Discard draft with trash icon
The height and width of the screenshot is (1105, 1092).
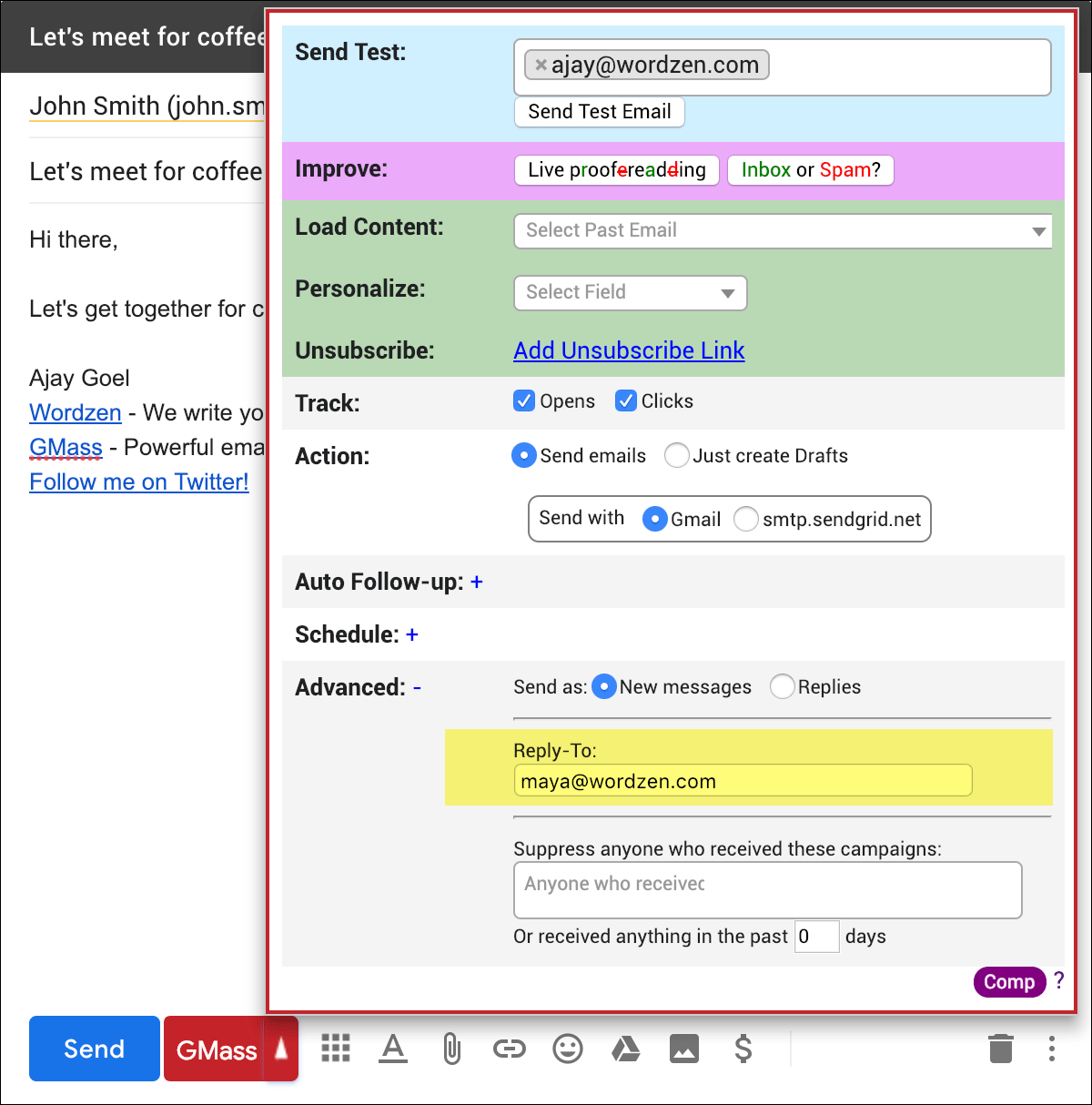[x=1000, y=1049]
